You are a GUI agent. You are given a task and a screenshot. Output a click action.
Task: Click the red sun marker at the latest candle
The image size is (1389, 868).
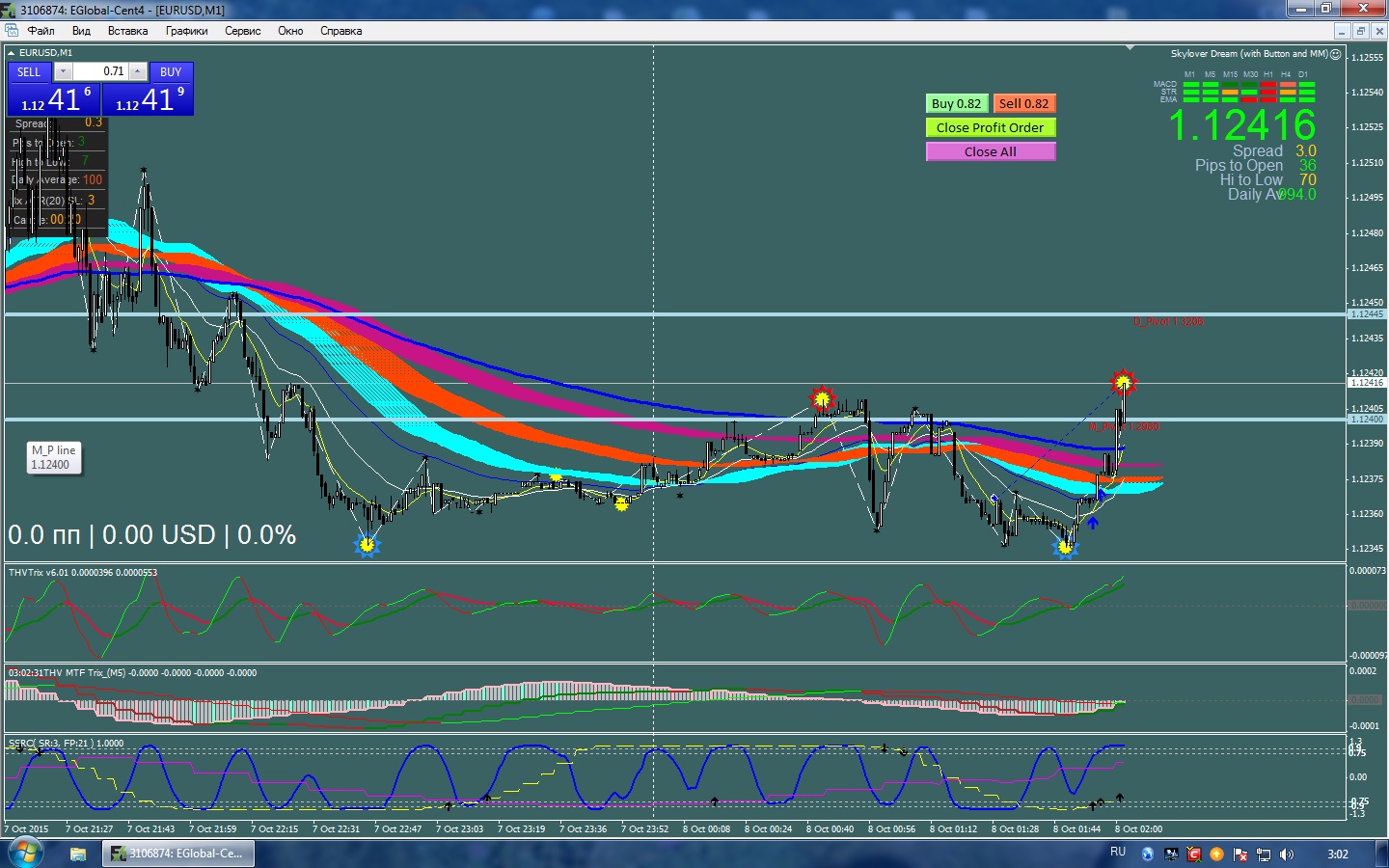coord(1122,383)
